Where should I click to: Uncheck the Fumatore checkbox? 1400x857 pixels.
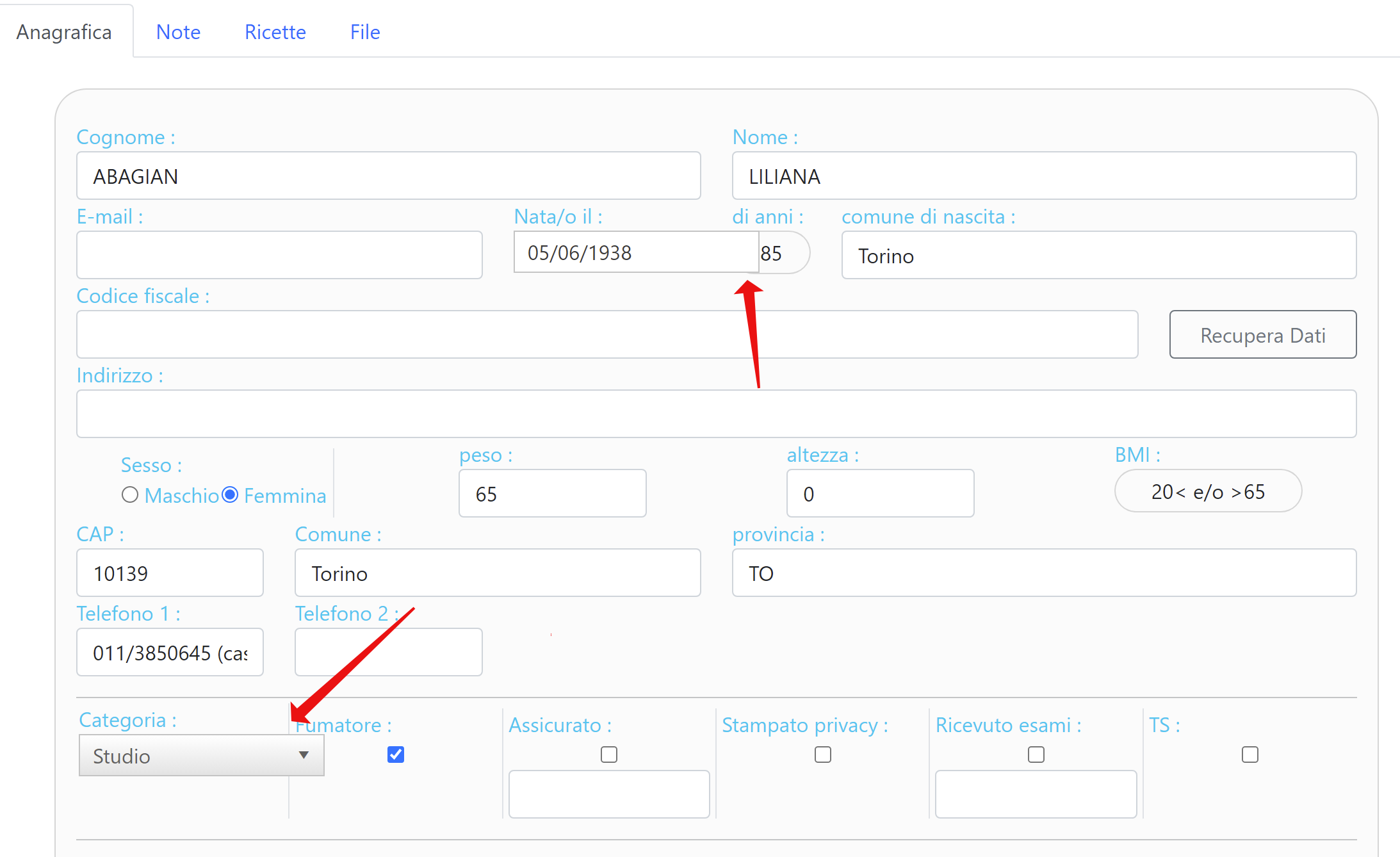[x=396, y=755]
